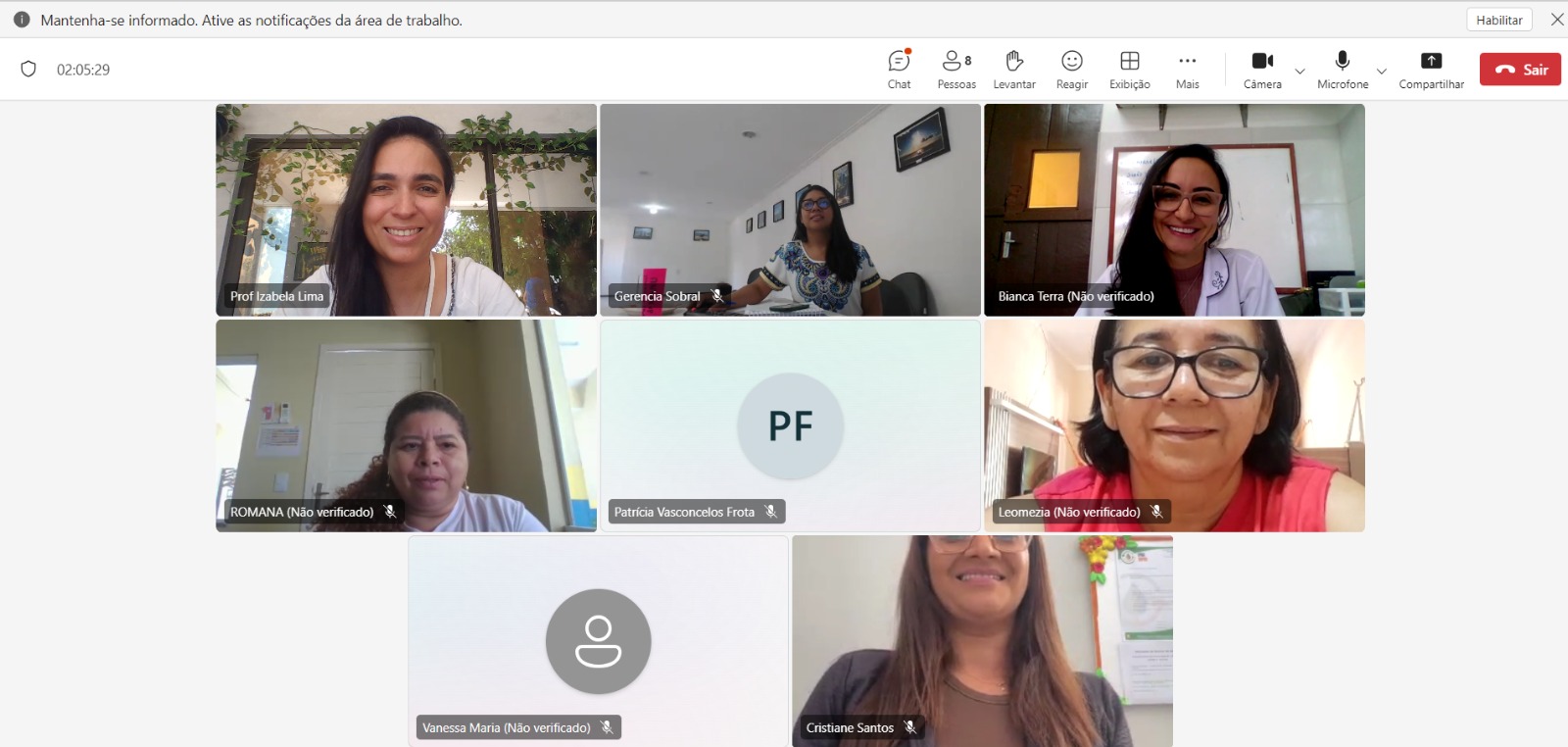Select ROMANA video tile
This screenshot has height=747, width=1568.
pos(406,425)
